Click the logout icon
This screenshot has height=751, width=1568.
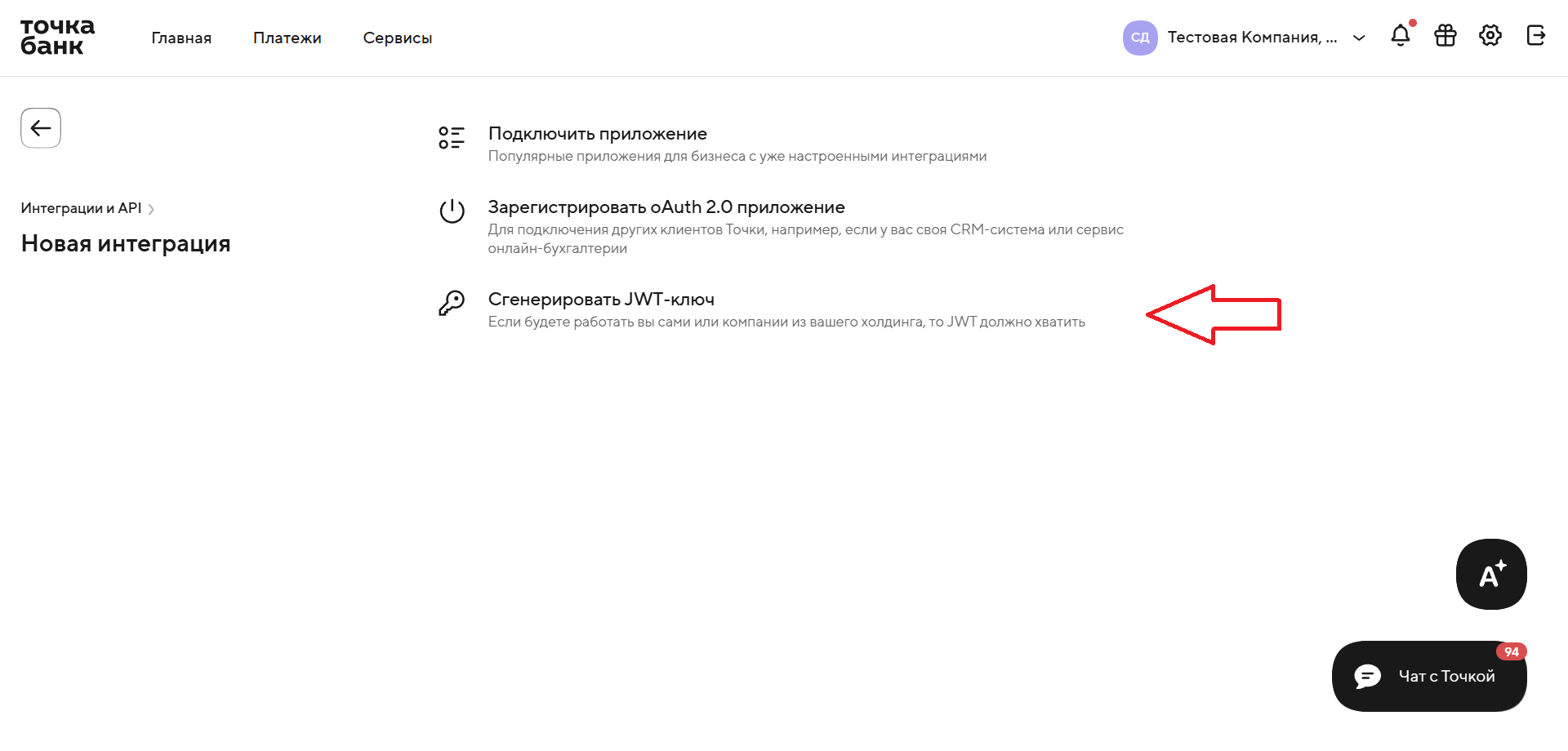pyautogui.click(x=1535, y=36)
